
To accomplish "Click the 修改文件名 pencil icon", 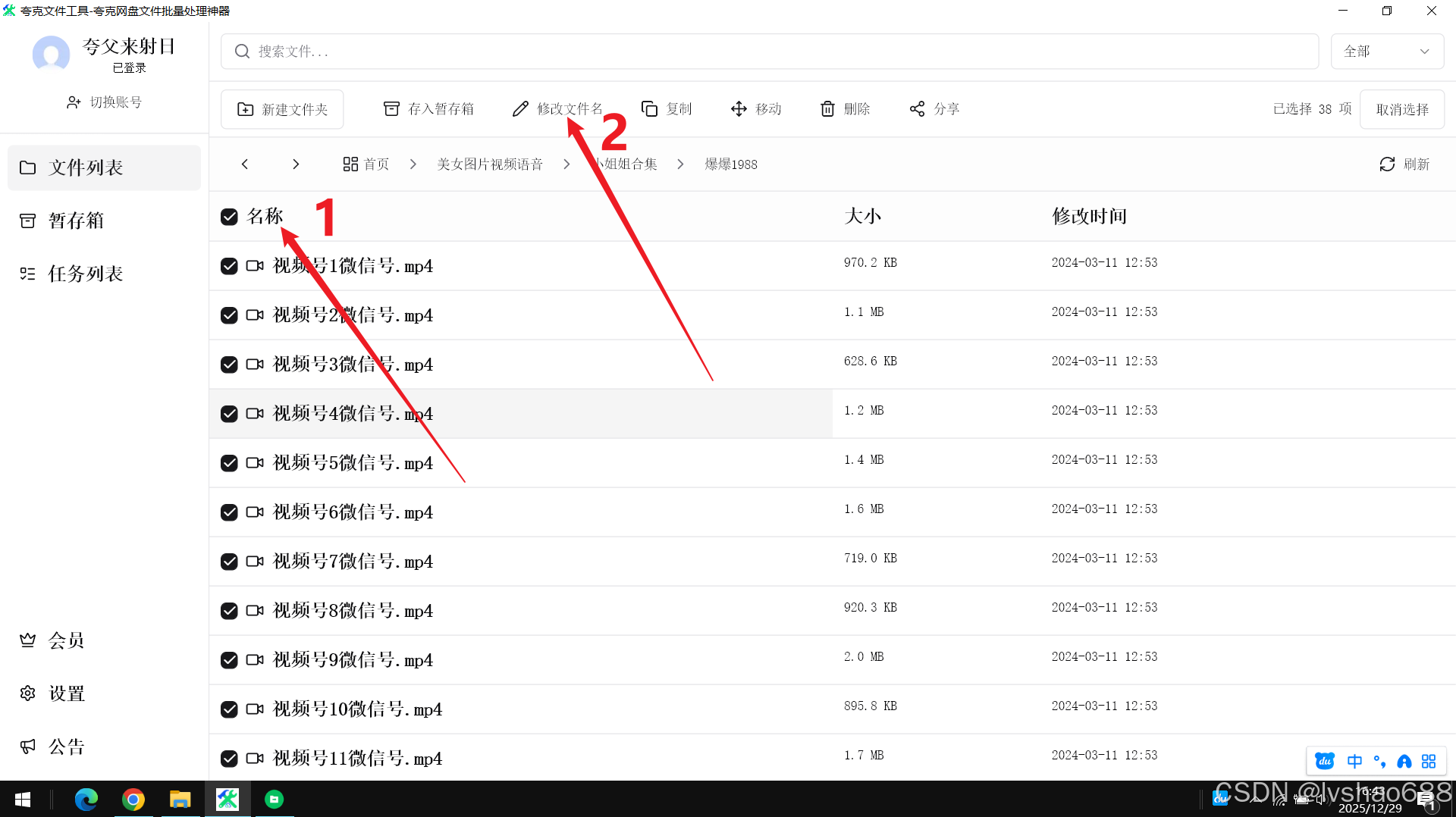I will point(520,109).
